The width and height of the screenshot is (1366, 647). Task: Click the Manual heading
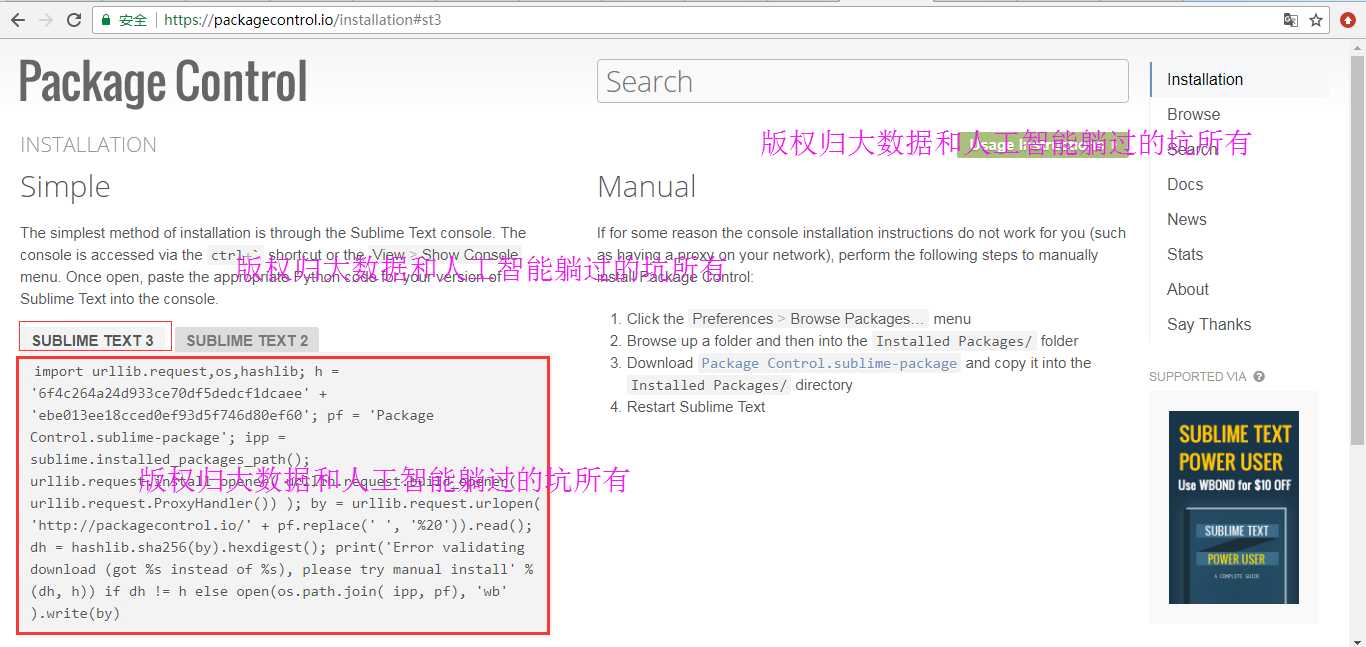(x=646, y=187)
